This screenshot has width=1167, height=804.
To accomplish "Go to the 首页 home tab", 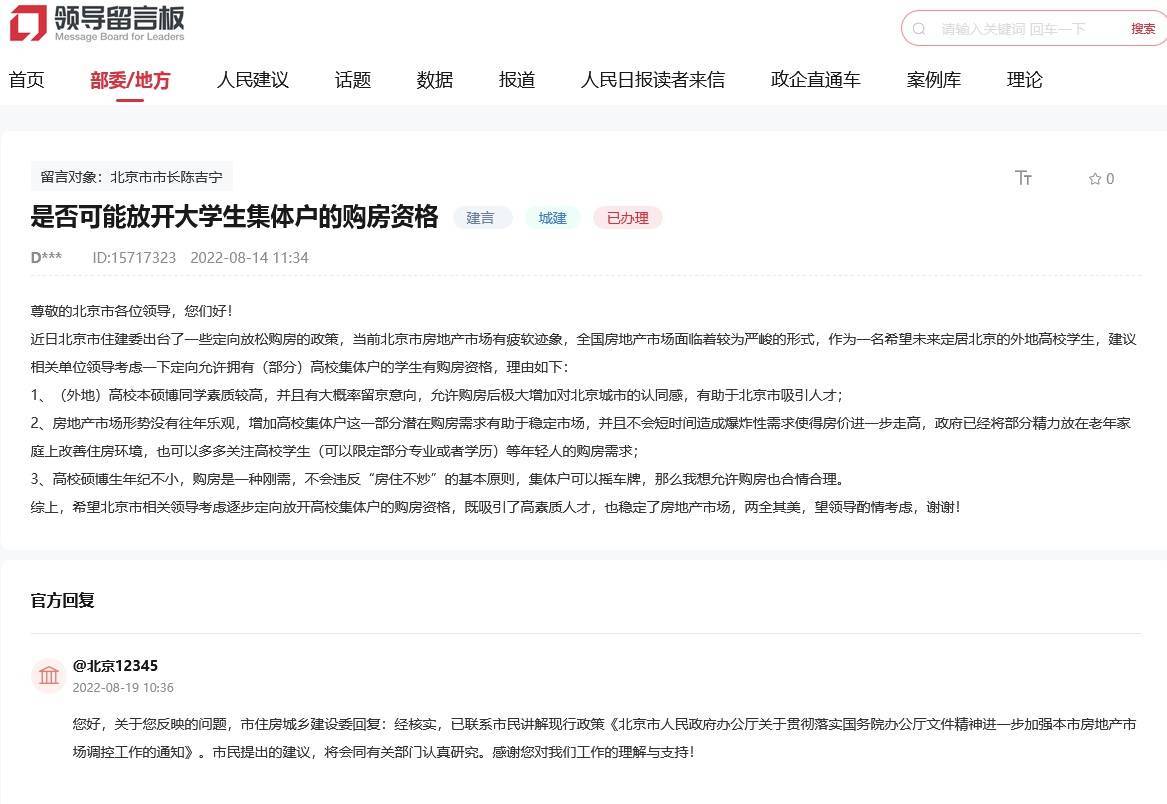I will tap(27, 80).
